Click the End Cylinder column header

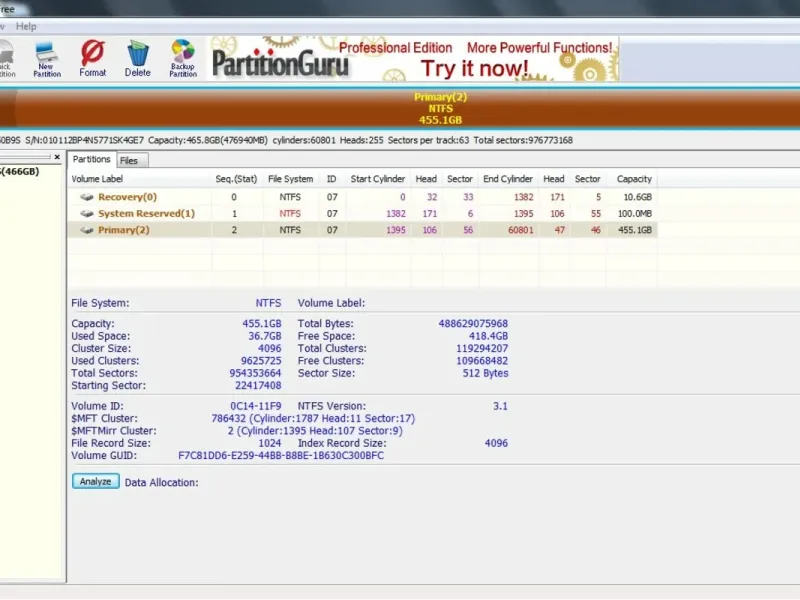[x=508, y=179]
